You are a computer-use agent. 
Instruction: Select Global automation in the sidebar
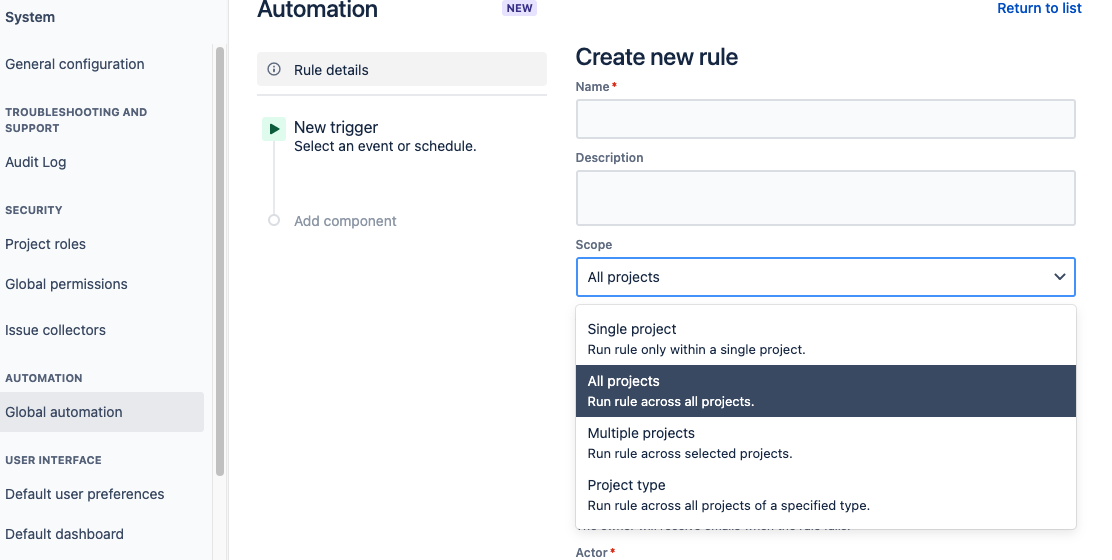tap(64, 412)
